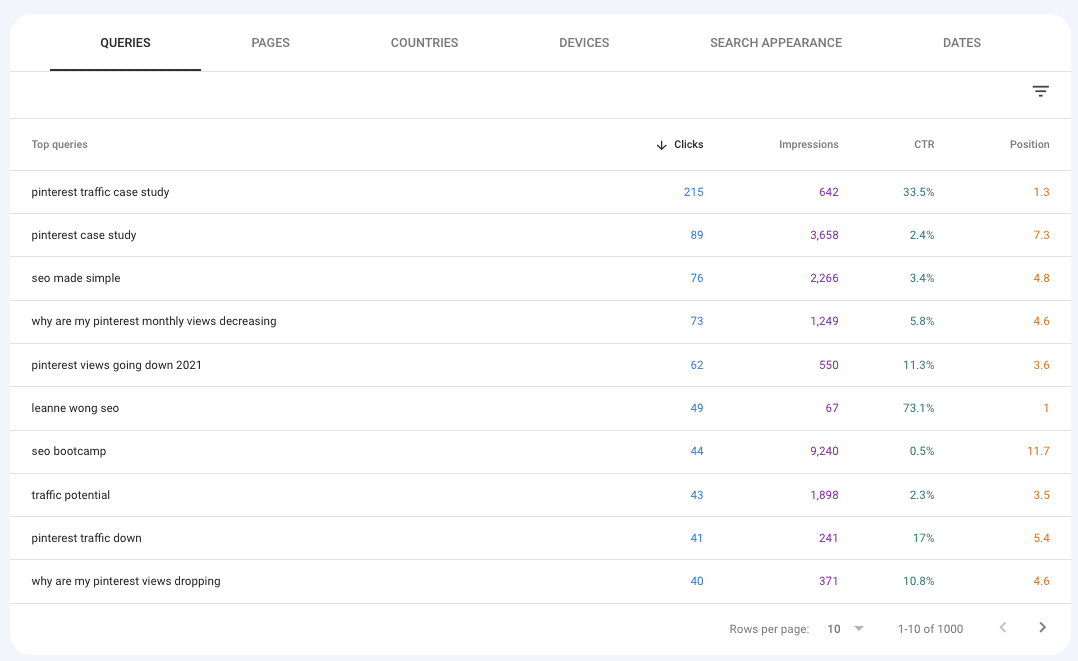Click the Top queries column header

(59, 144)
